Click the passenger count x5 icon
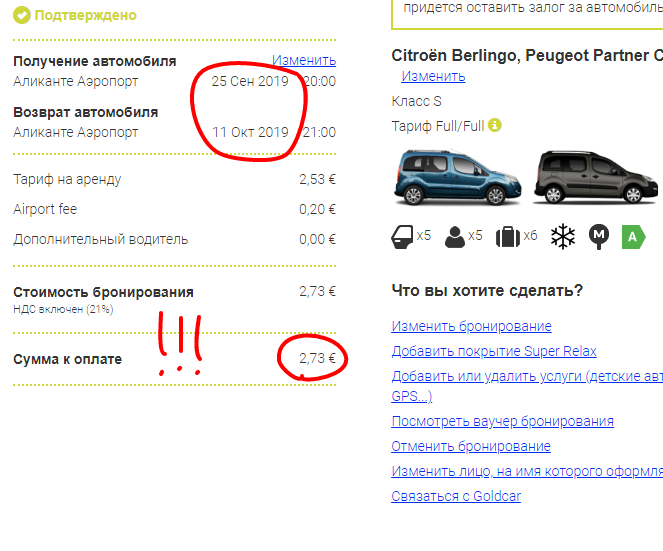This screenshot has height=551, width=663. point(455,237)
